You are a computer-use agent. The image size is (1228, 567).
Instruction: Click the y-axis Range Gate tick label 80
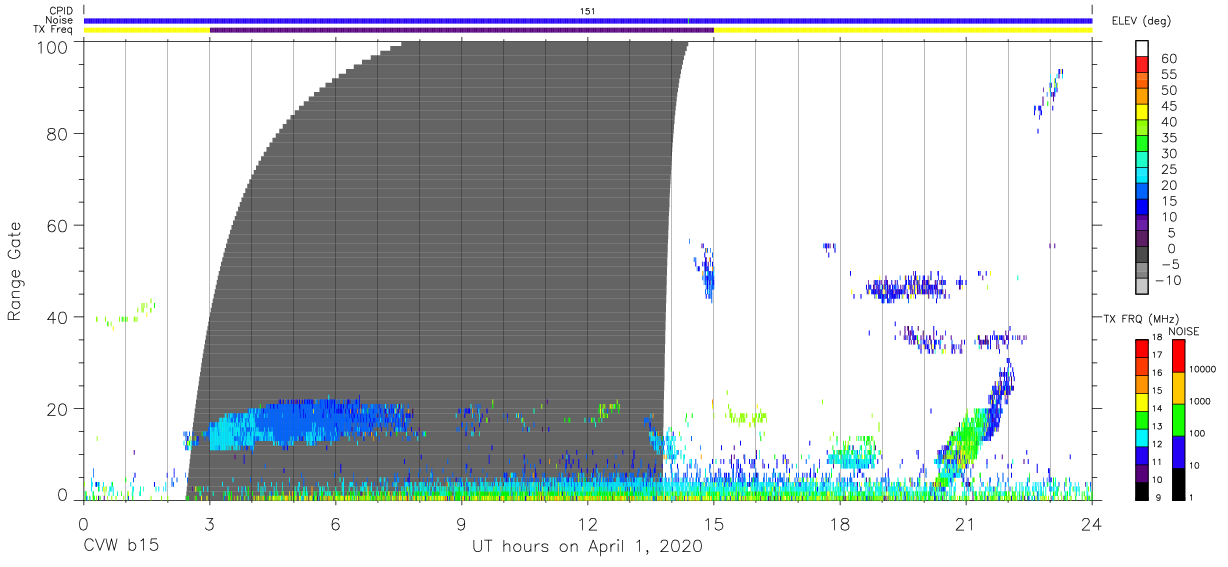point(58,134)
